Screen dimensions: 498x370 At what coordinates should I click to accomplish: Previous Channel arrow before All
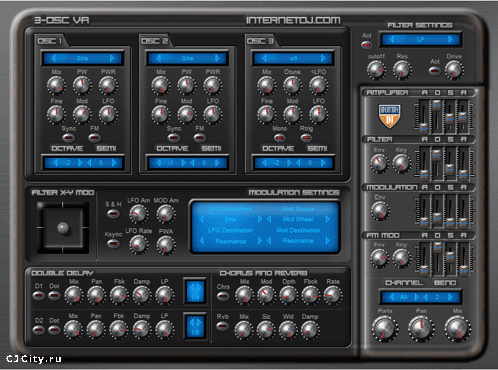392,297
